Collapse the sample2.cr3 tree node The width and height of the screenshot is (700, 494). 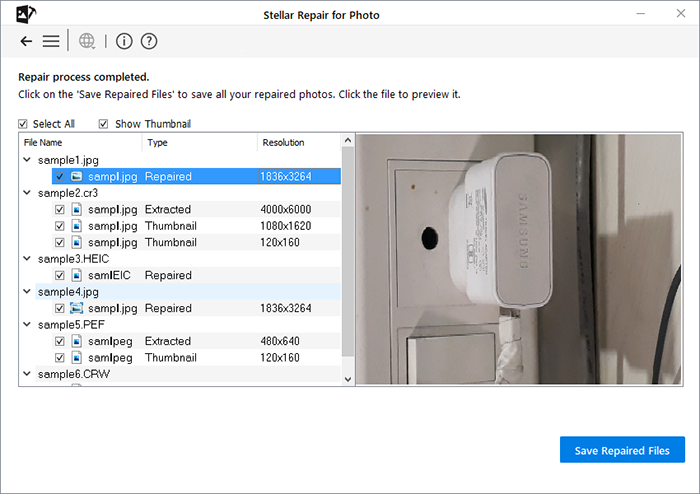(27, 192)
